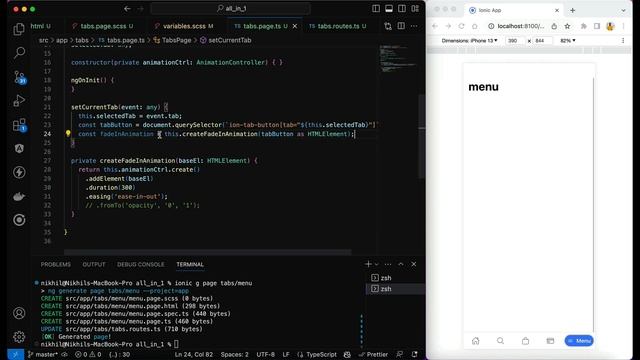Open the Search view in activity bar
640x360 pixels.
tap(19, 52)
